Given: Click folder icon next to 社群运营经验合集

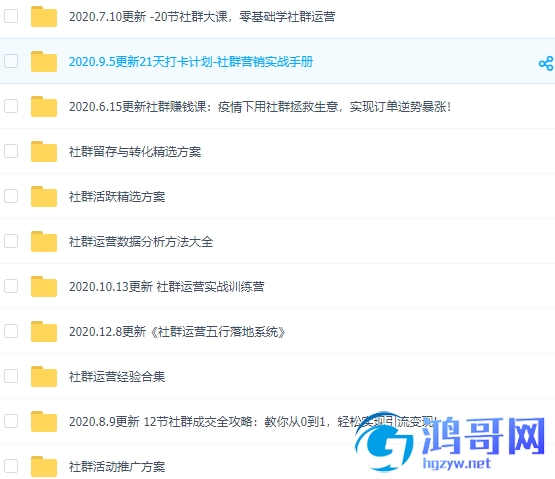Looking at the screenshot, I should (44, 376).
